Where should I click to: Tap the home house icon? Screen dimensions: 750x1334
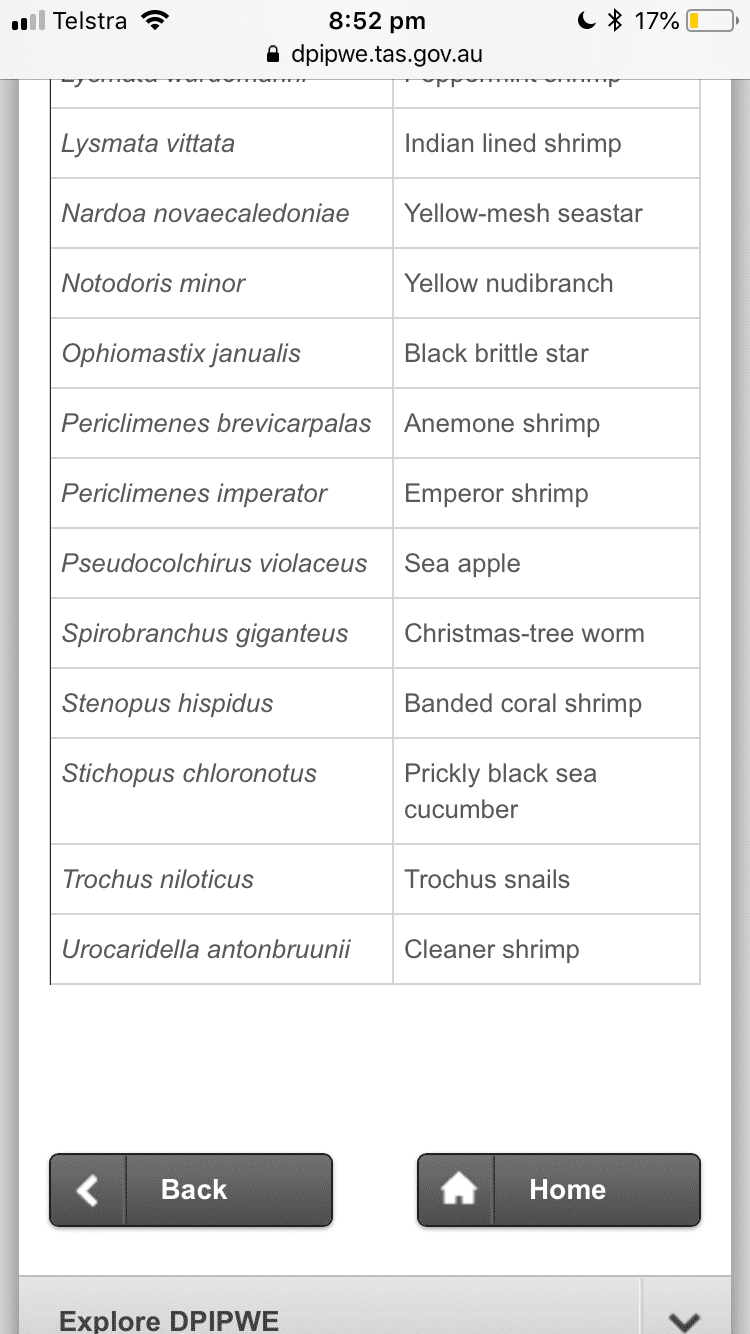point(458,1190)
